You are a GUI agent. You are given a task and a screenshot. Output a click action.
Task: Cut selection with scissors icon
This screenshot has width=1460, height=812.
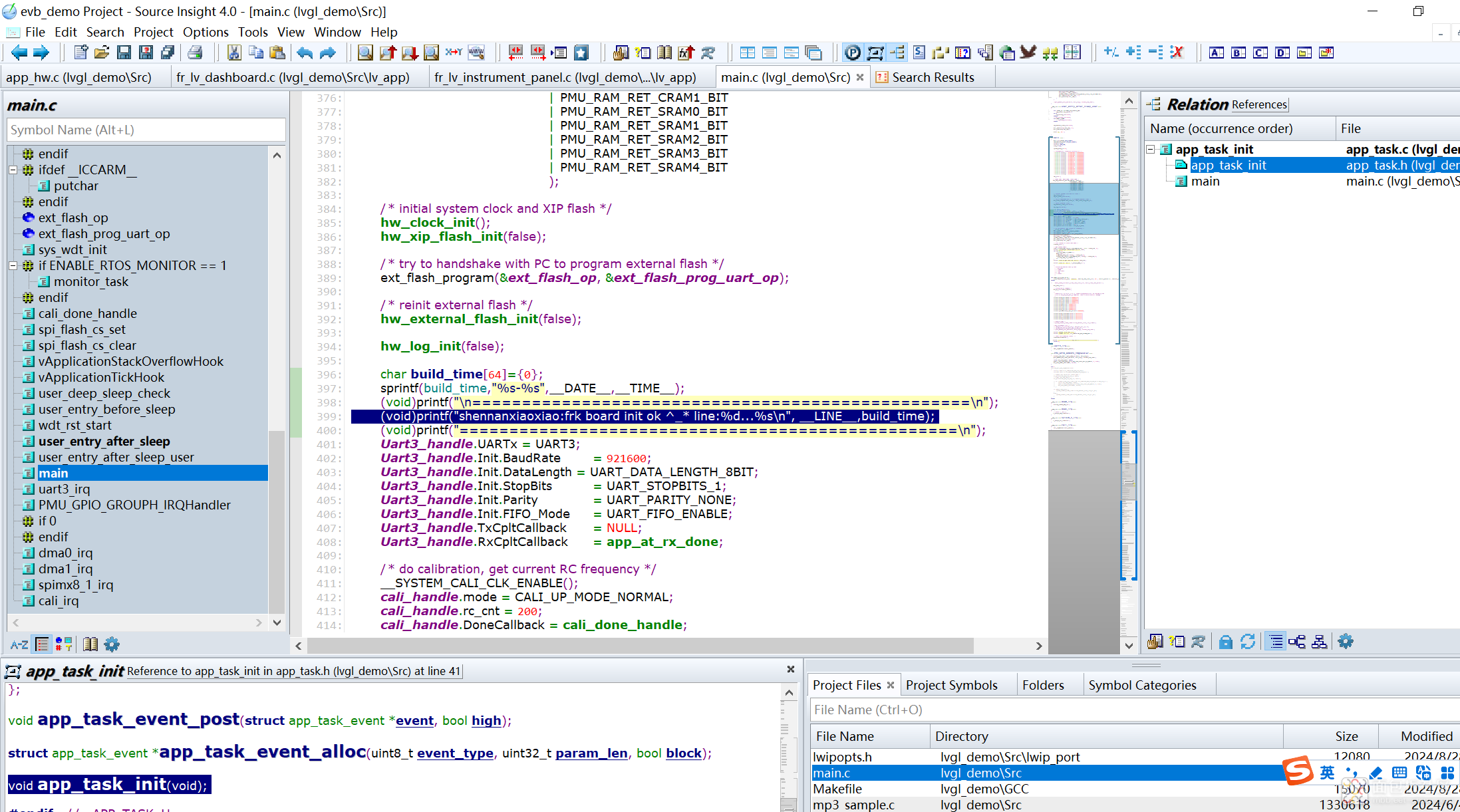pyautogui.click(x=233, y=53)
